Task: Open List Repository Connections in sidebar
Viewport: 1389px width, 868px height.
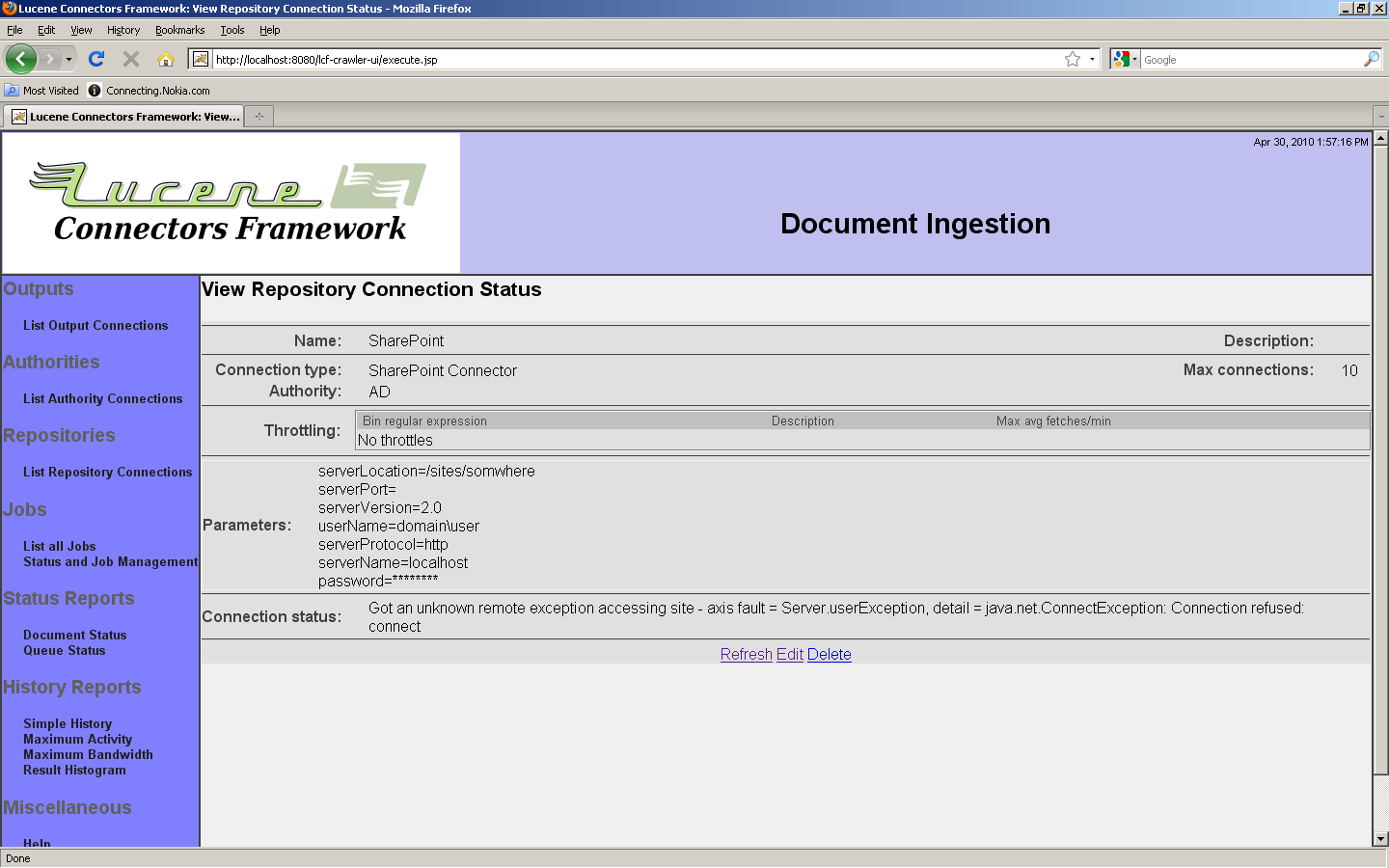Action: [107, 472]
